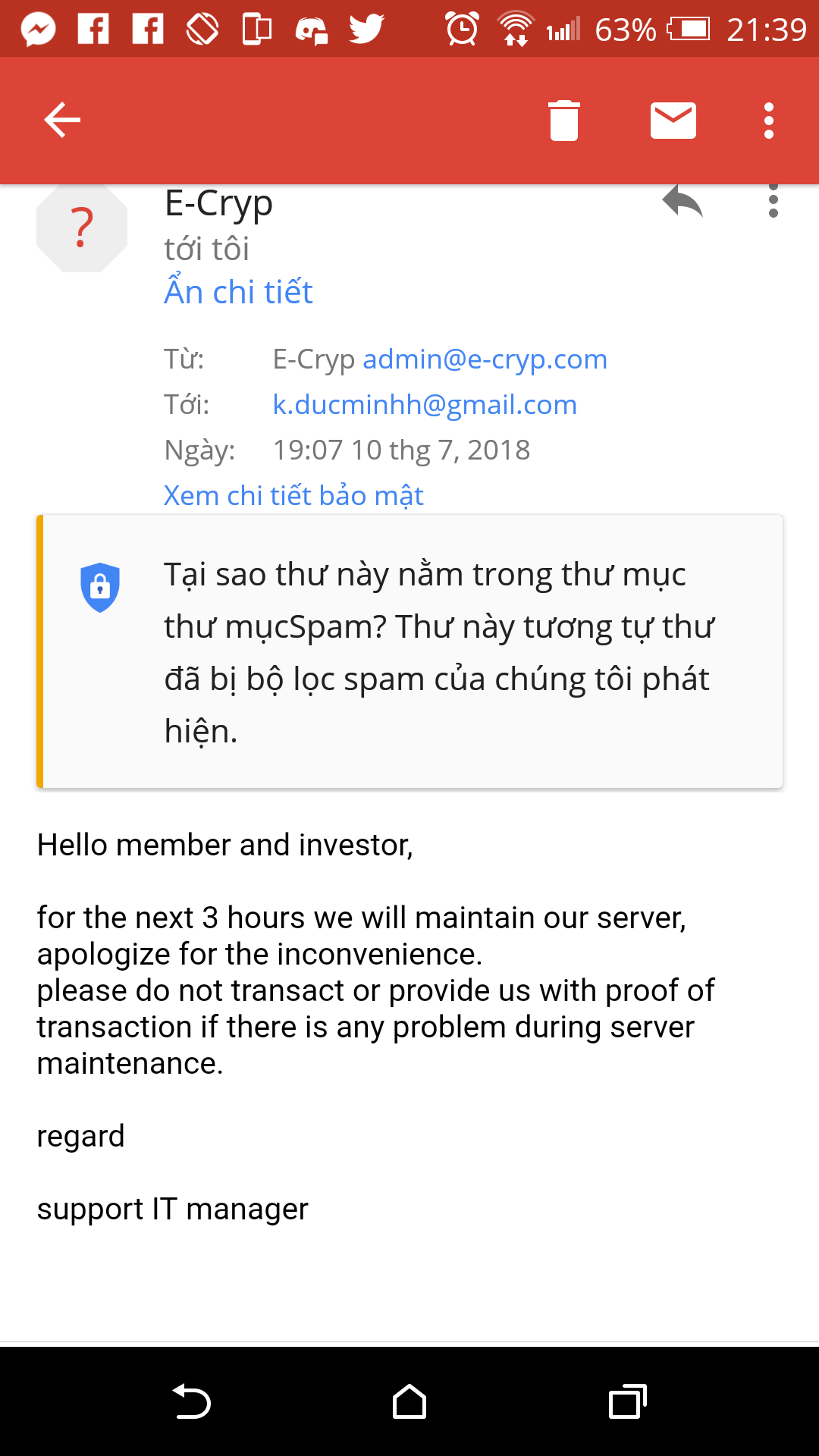Tap sender address admin@e-cryp.com
819x1456 pixels.
coord(485,359)
